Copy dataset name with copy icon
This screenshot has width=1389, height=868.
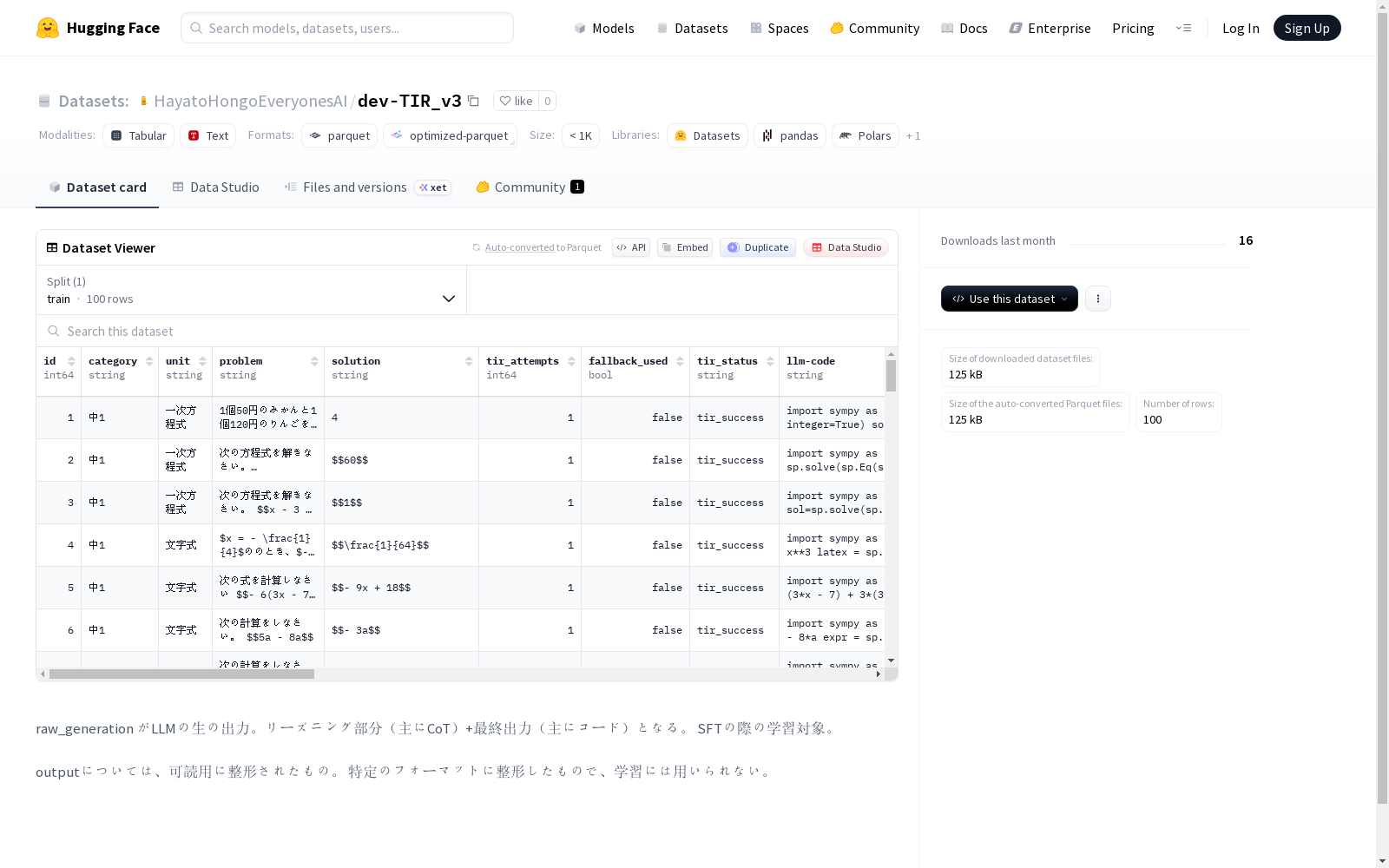pyautogui.click(x=473, y=101)
